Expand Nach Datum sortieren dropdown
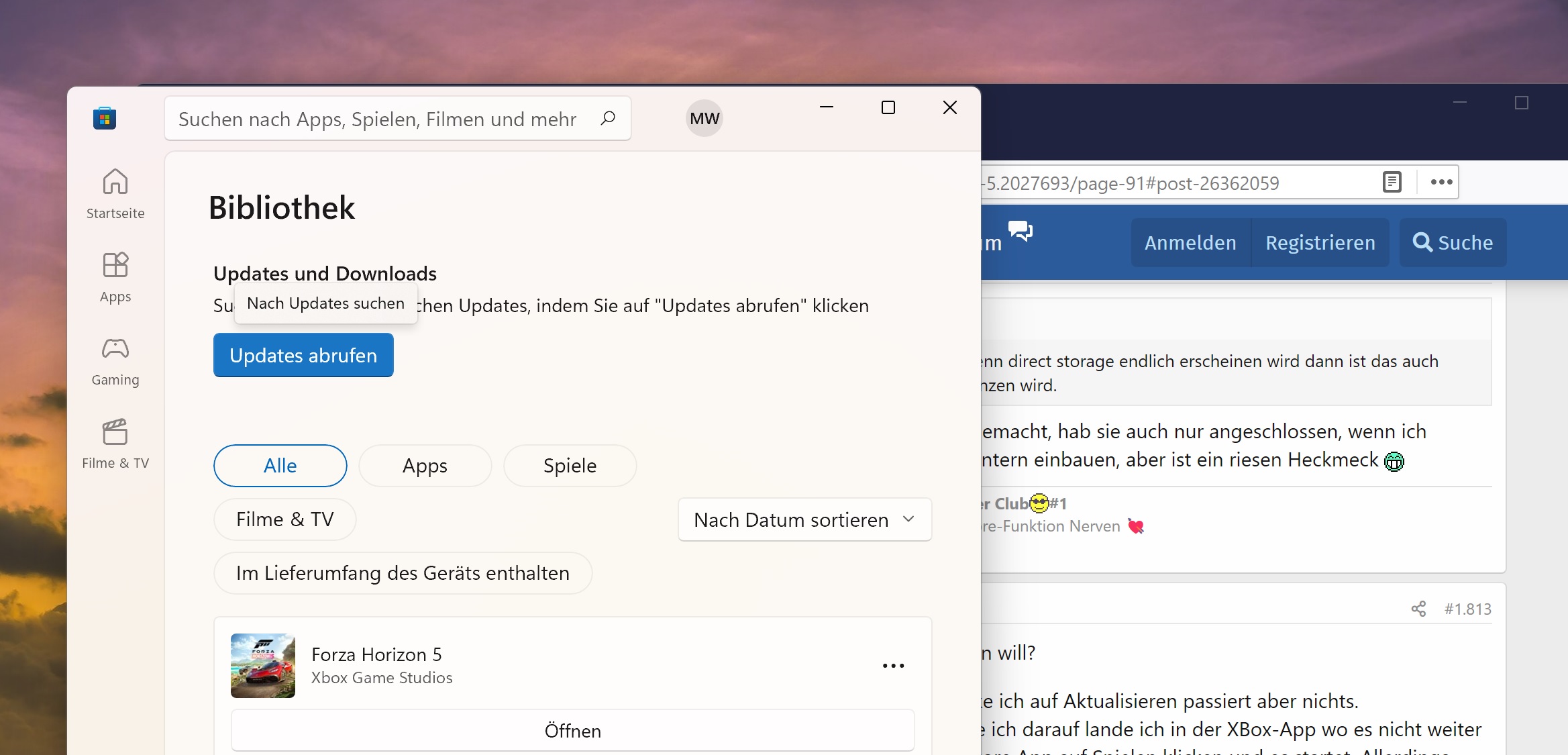Screen dimensions: 1568x755 [x=804, y=519]
